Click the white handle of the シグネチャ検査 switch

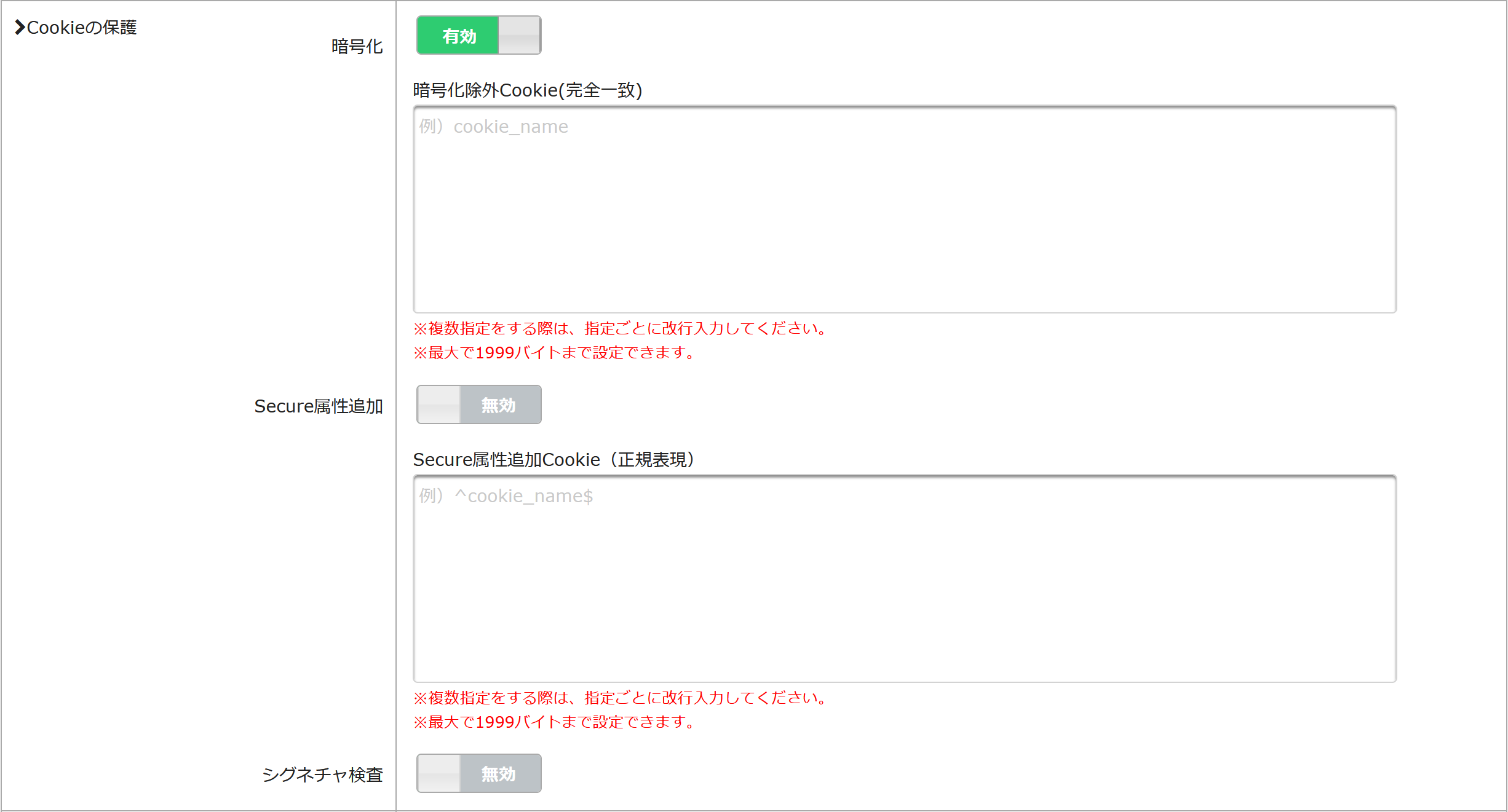[439, 773]
